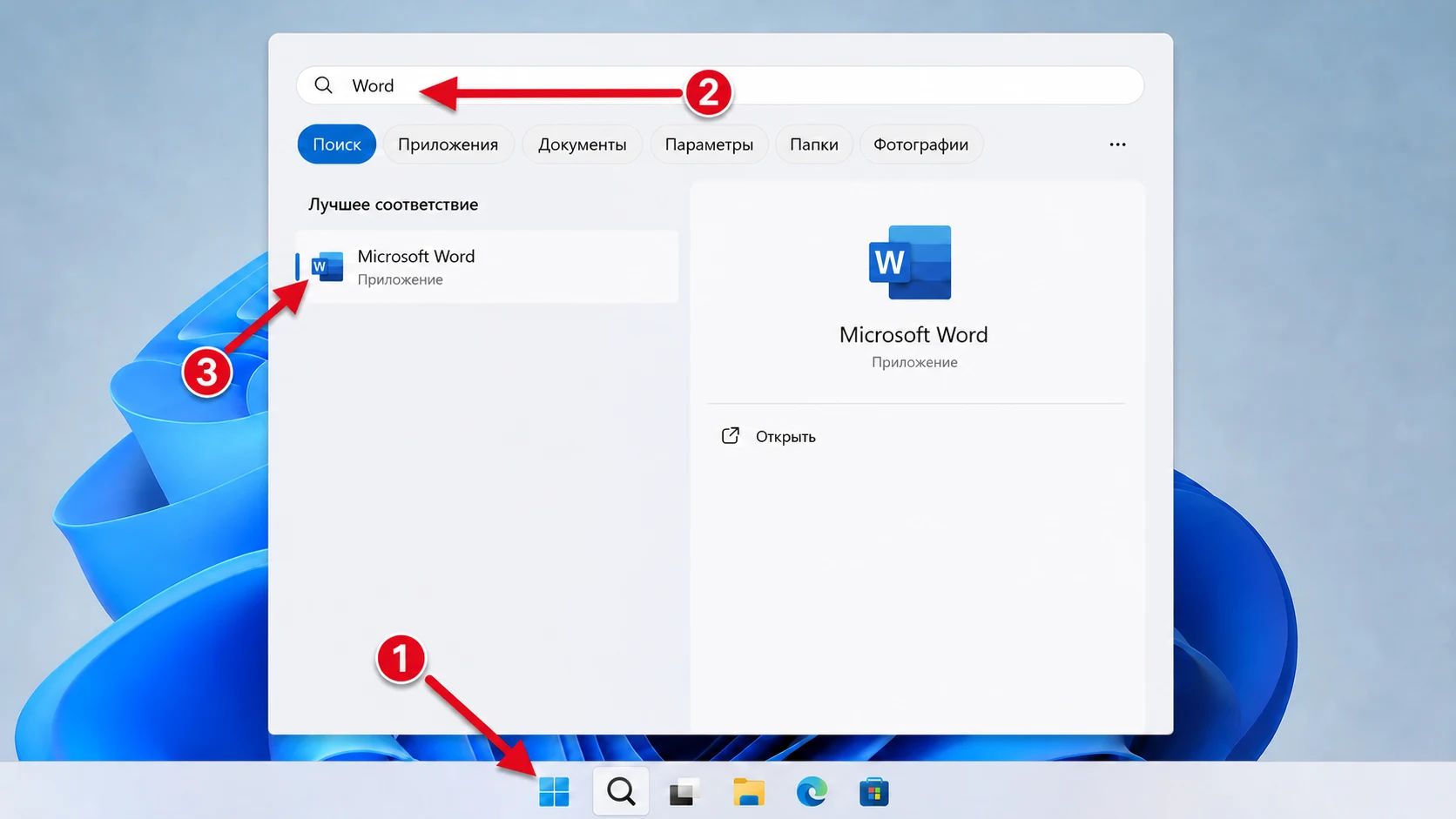This screenshot has height=819, width=1456.
Task: Open Microsoft Store from the taskbar
Action: click(x=874, y=792)
